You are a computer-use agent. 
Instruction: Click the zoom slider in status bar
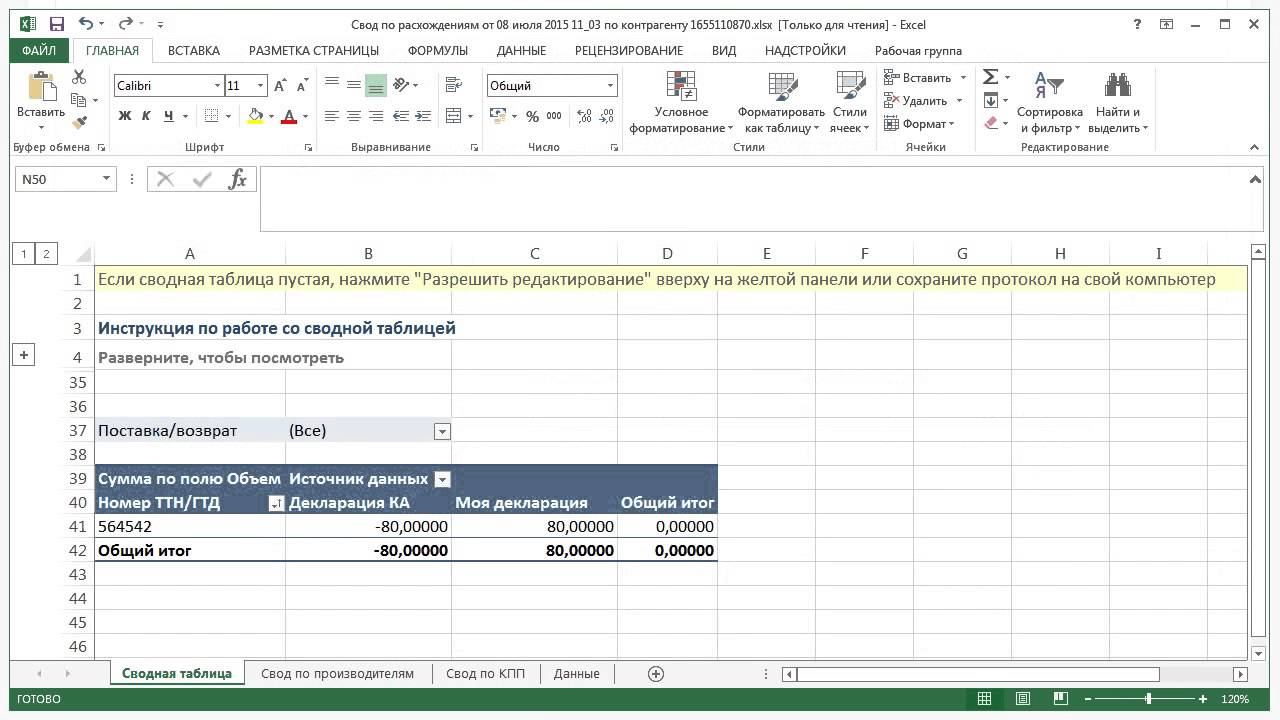1148,699
